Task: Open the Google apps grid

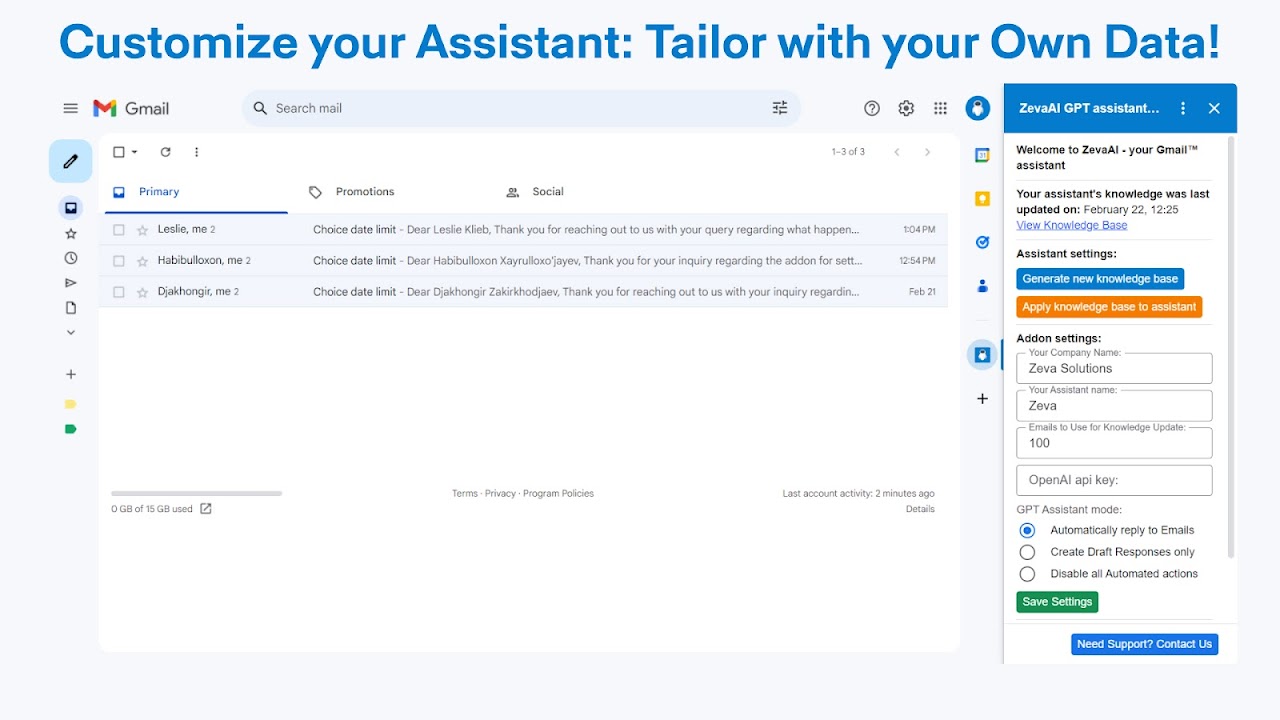Action: point(940,108)
